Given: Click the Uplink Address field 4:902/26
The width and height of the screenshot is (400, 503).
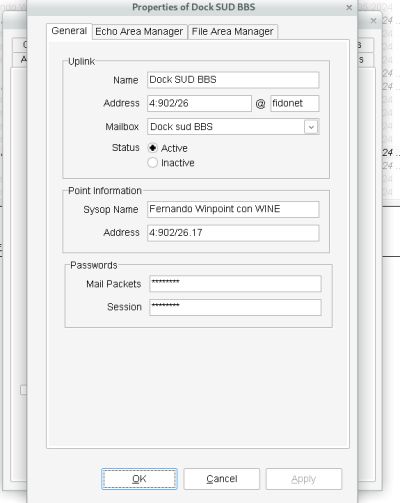Looking at the screenshot, I should [199, 103].
